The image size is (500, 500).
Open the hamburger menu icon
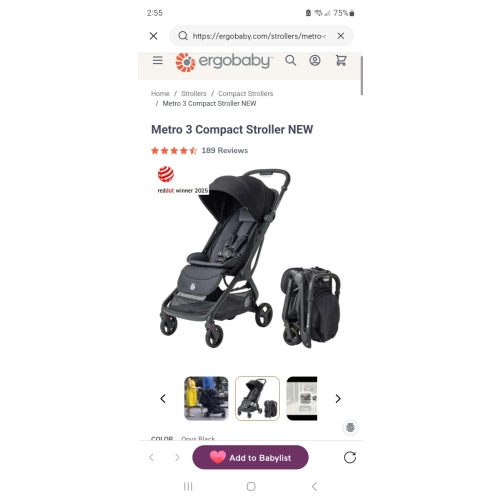tap(158, 60)
